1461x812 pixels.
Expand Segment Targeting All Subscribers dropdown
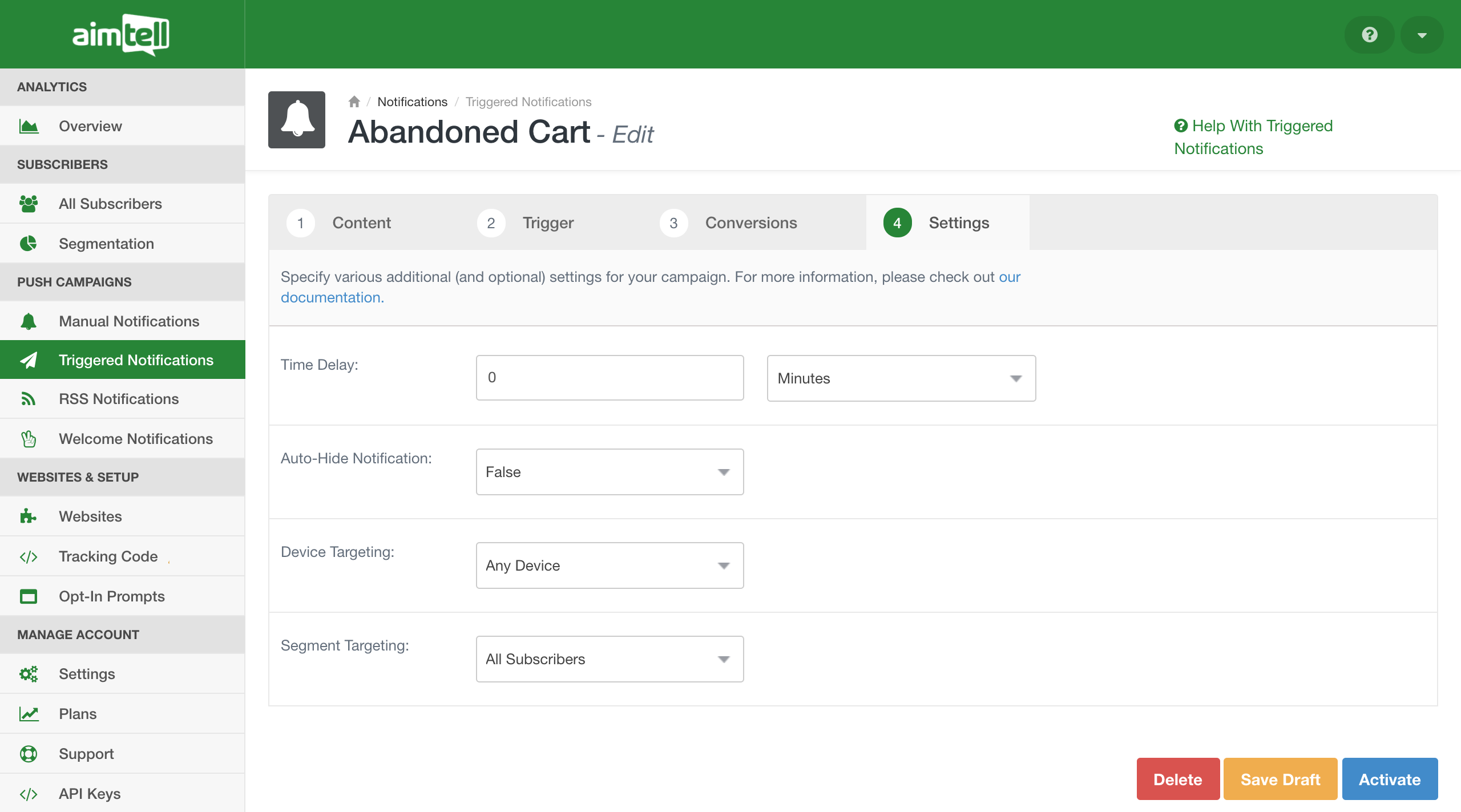(610, 659)
